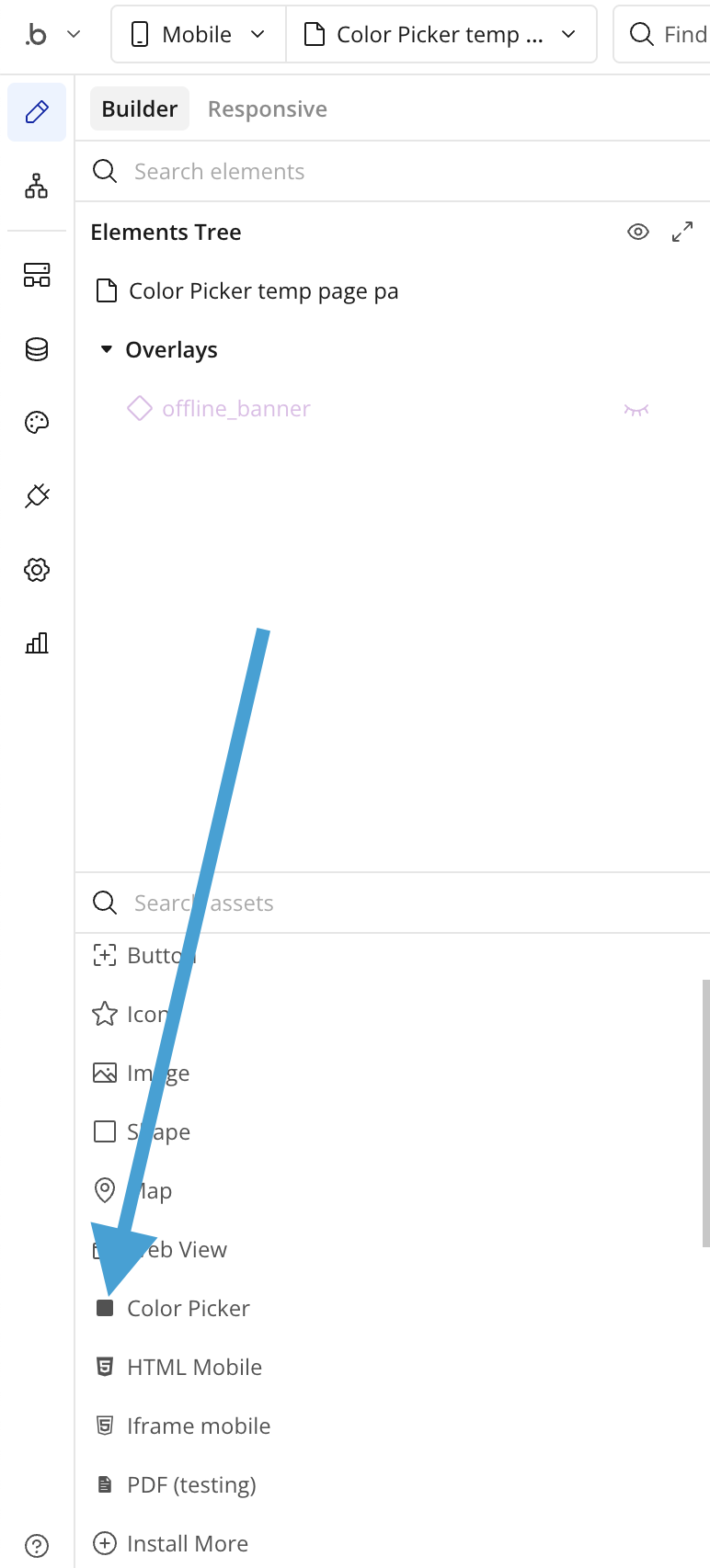
Task: Open the Logs bar chart icon
Action: pos(37,643)
